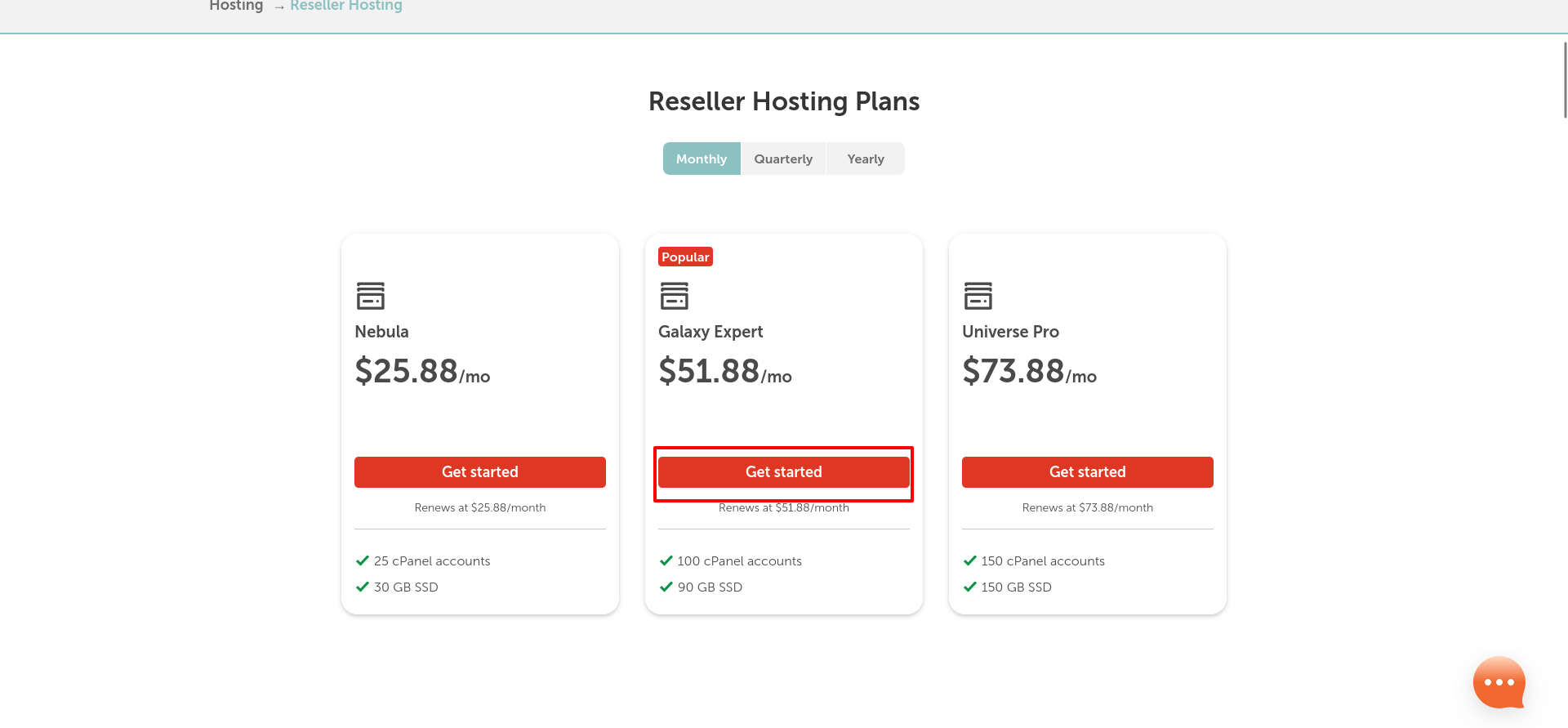Click the Reseller Hosting Plans heading
The width and height of the screenshot is (1568, 728).
pos(784,101)
